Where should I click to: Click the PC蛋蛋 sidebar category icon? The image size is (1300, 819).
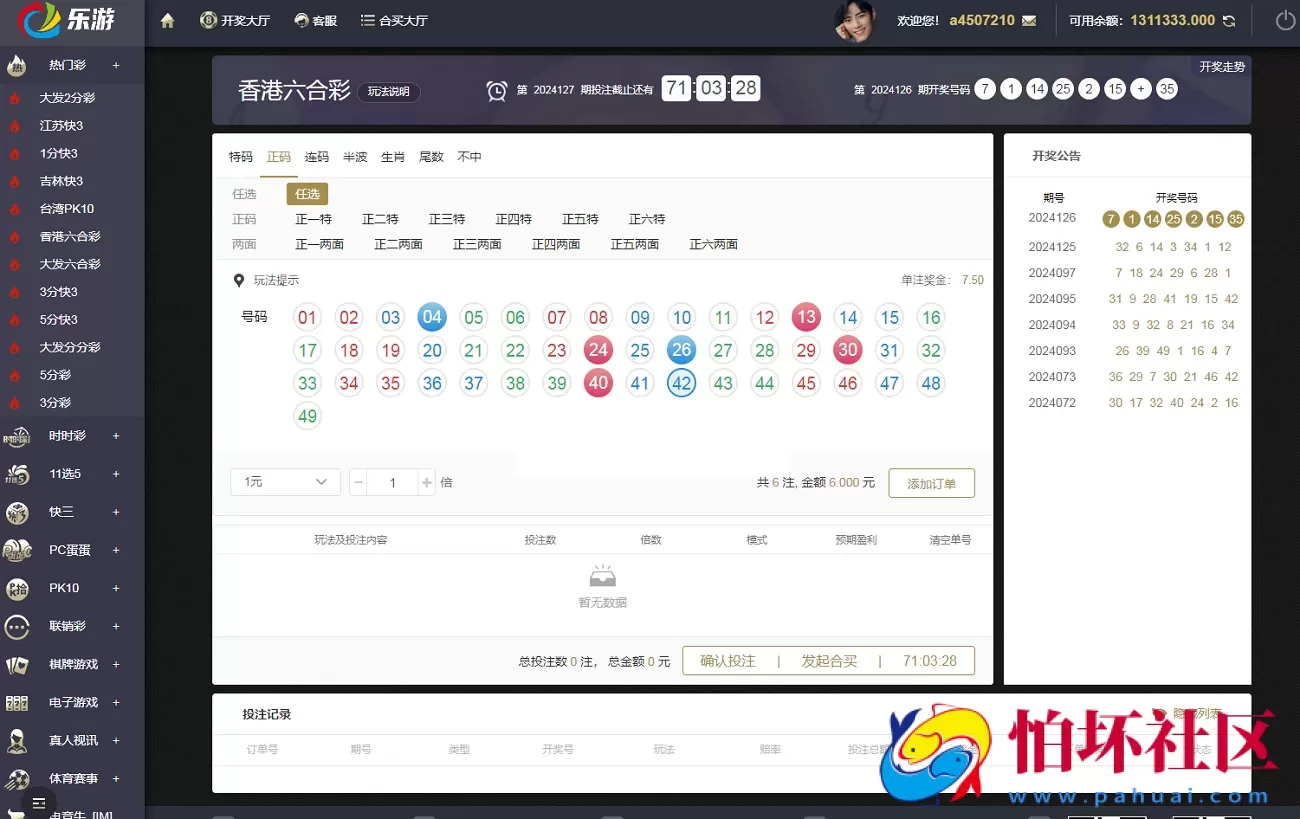coord(16,550)
